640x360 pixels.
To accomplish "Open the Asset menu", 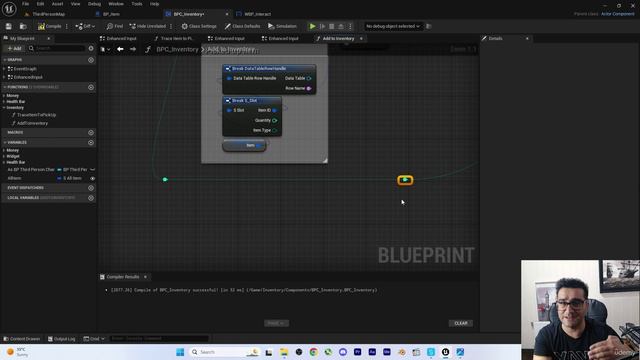I will (57, 4).
